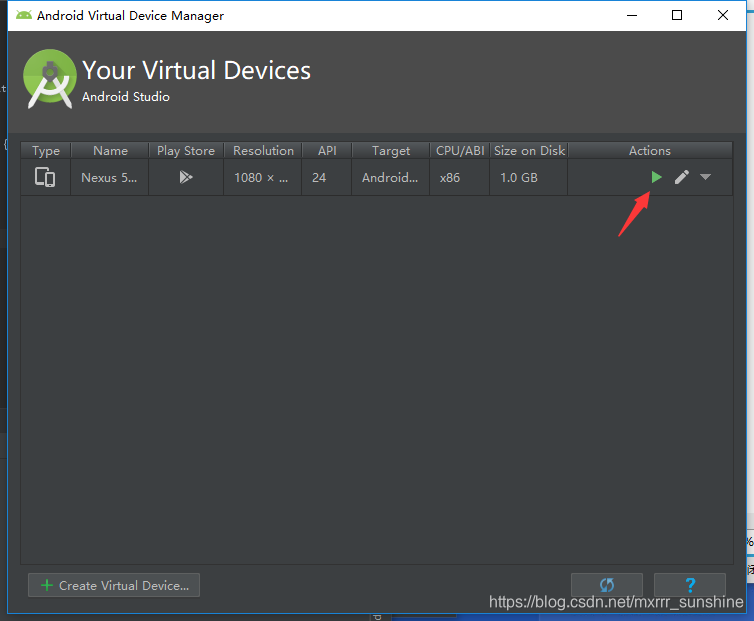Launch the Nexus 5 AVD in emulator
Image resolution: width=754 pixels, height=621 pixels.
coord(656,177)
